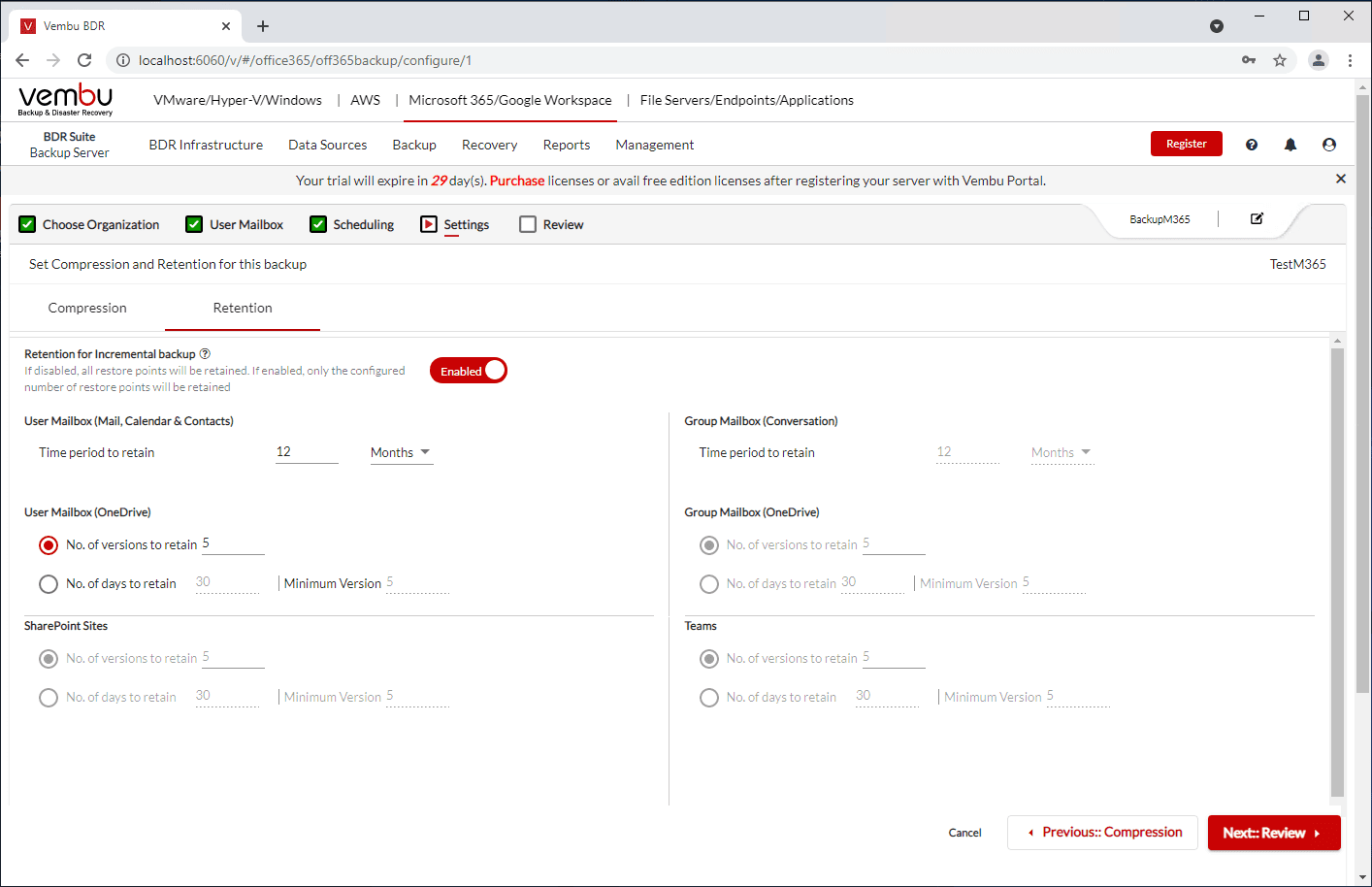Screen dimensions: 1372x887
Task: Open the notifications bell icon
Action: pyautogui.click(x=1290, y=145)
